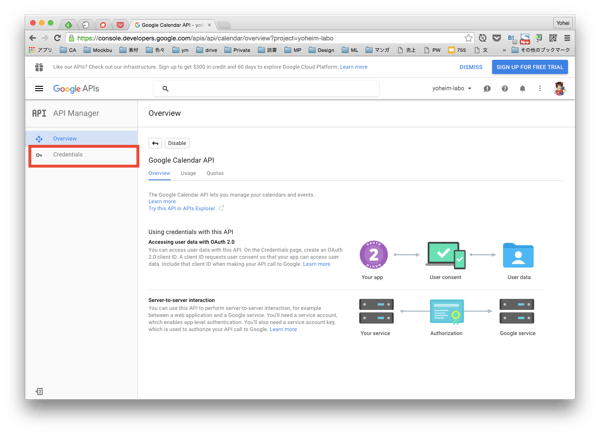The width and height of the screenshot is (600, 435).
Task: Go back using the browser back arrow
Action: (33, 38)
